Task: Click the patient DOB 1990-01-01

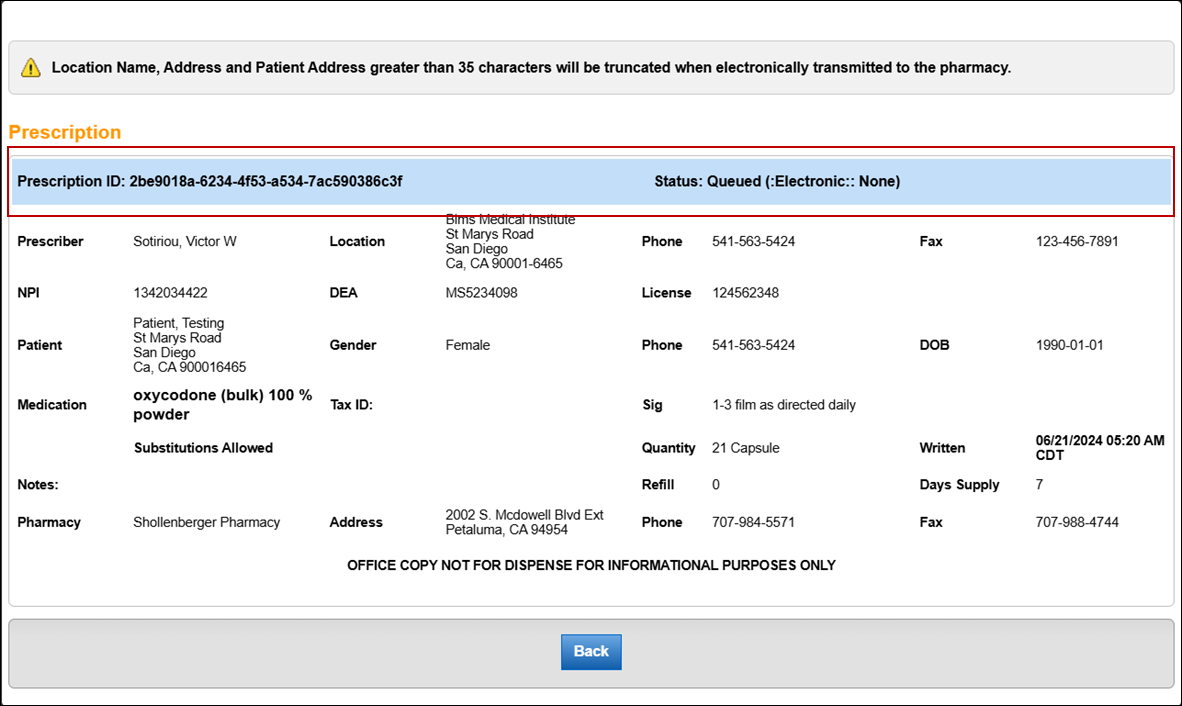Action: click(x=1069, y=345)
